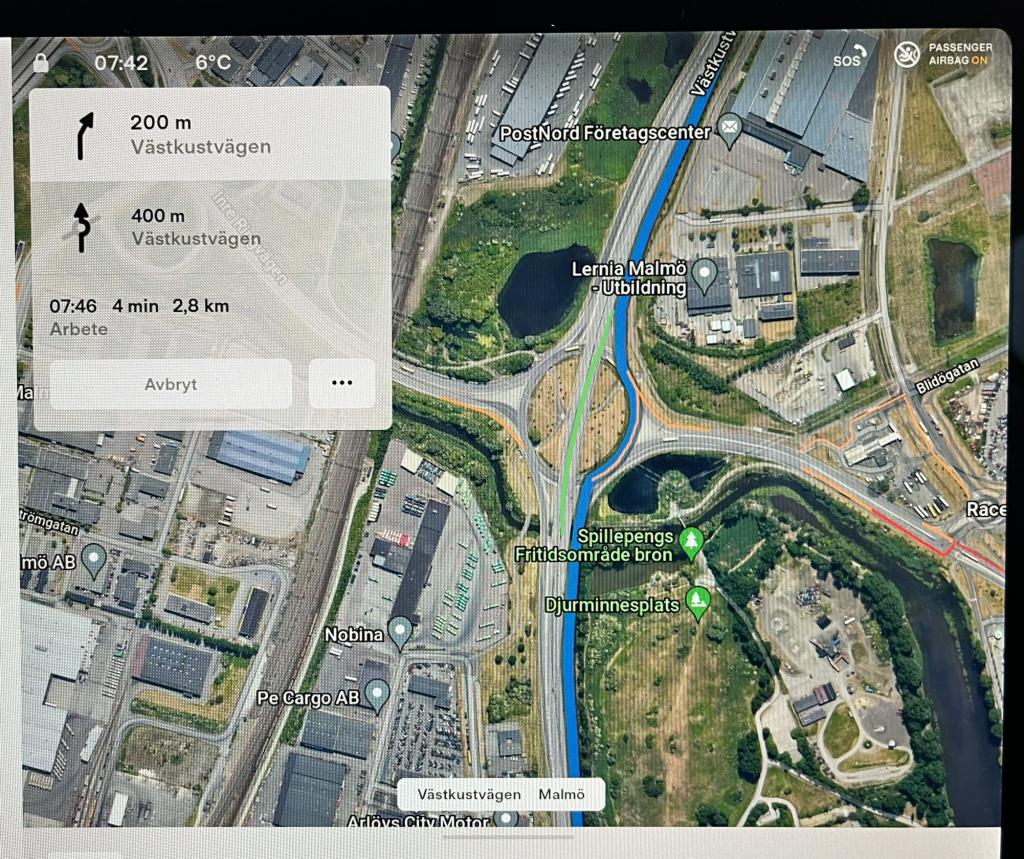Select the Spillepengs Fritidsområde tree pin

point(690,542)
